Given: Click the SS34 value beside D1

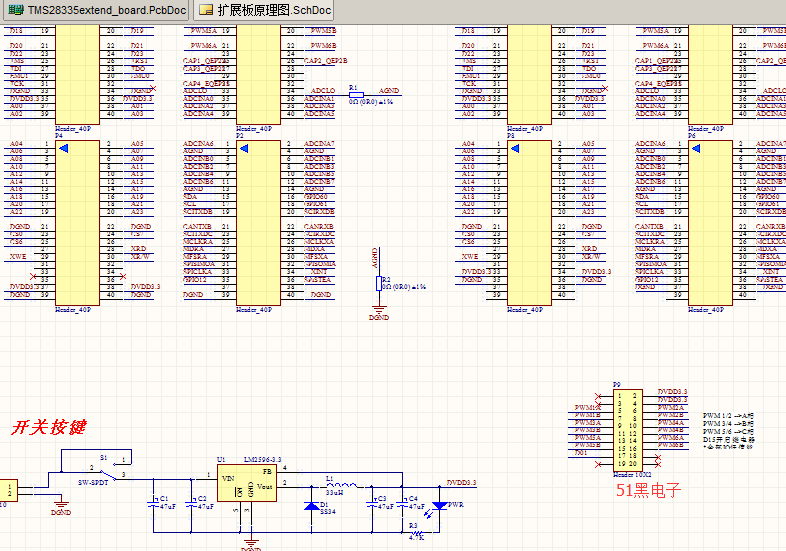Looking at the screenshot, I should pyautogui.click(x=328, y=511).
